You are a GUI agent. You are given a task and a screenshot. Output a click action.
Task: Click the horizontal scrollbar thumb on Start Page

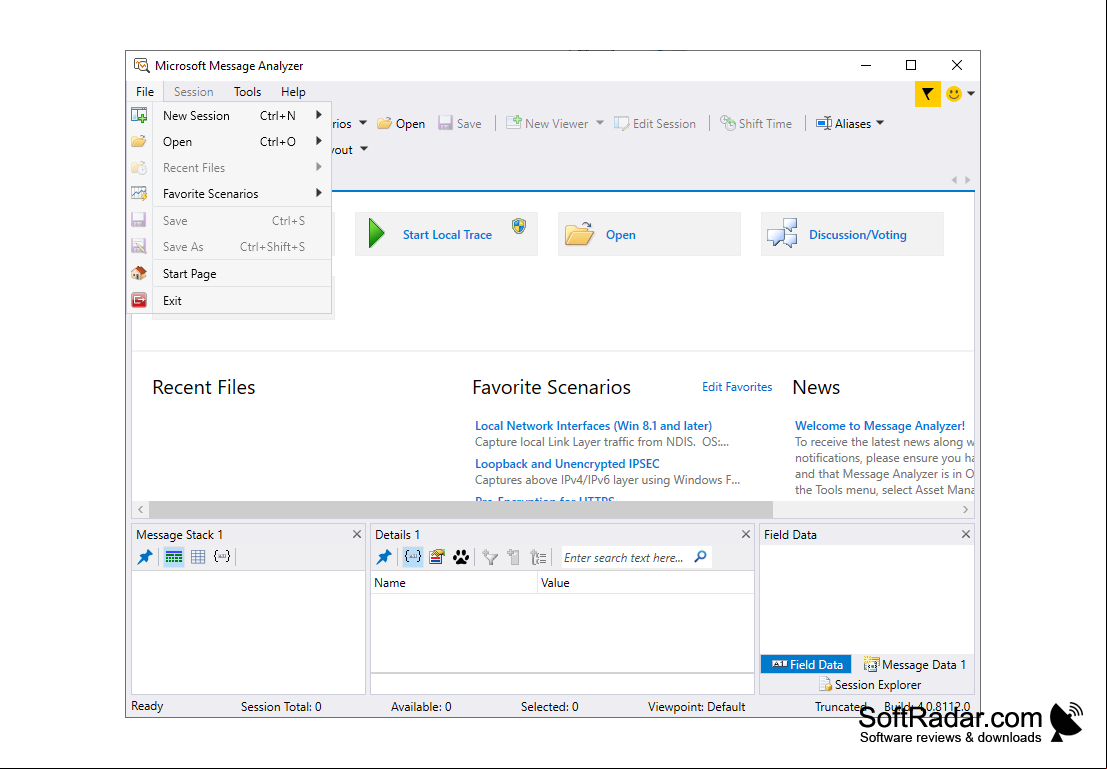[x=461, y=509]
